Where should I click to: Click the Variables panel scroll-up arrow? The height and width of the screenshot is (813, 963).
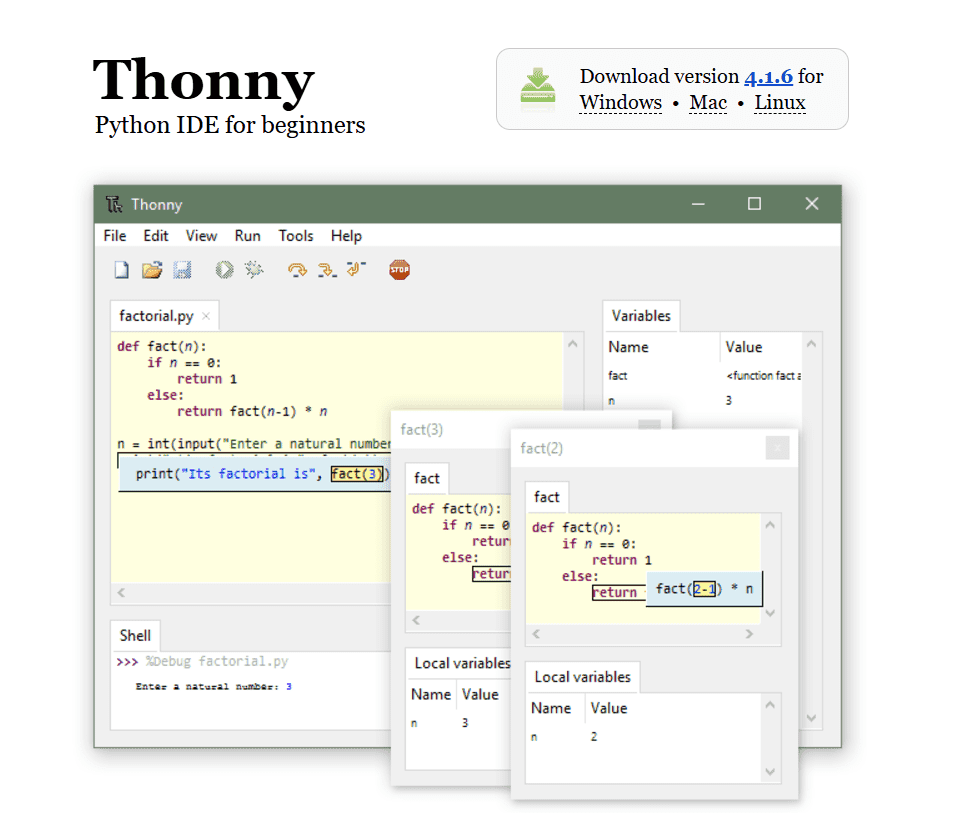(811, 344)
